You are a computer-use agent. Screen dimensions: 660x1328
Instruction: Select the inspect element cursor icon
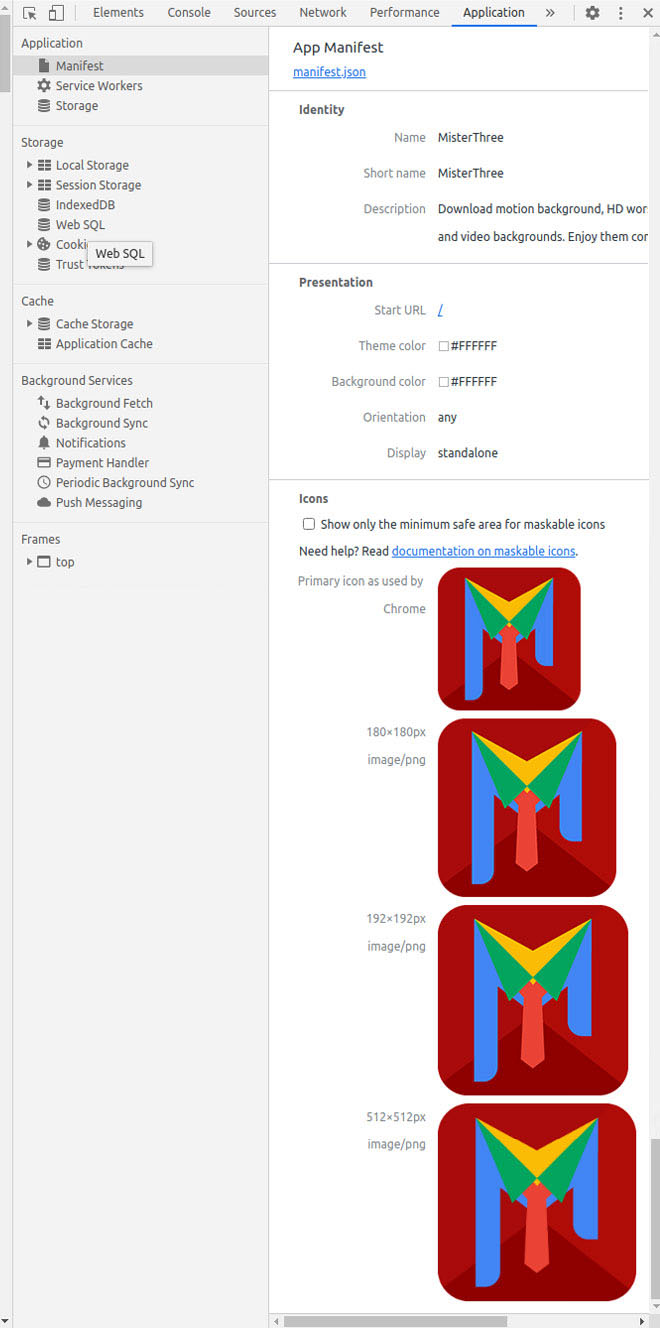tap(30, 13)
